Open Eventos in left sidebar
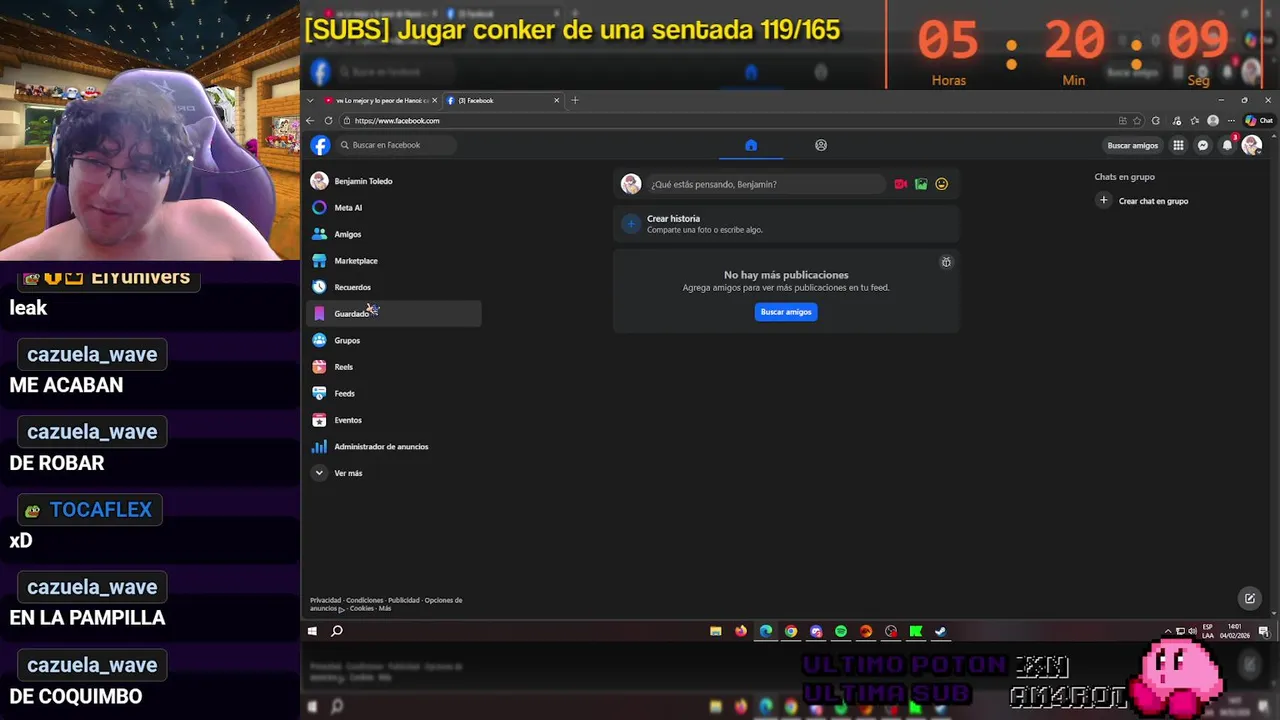This screenshot has height=720, width=1280. tap(395, 420)
